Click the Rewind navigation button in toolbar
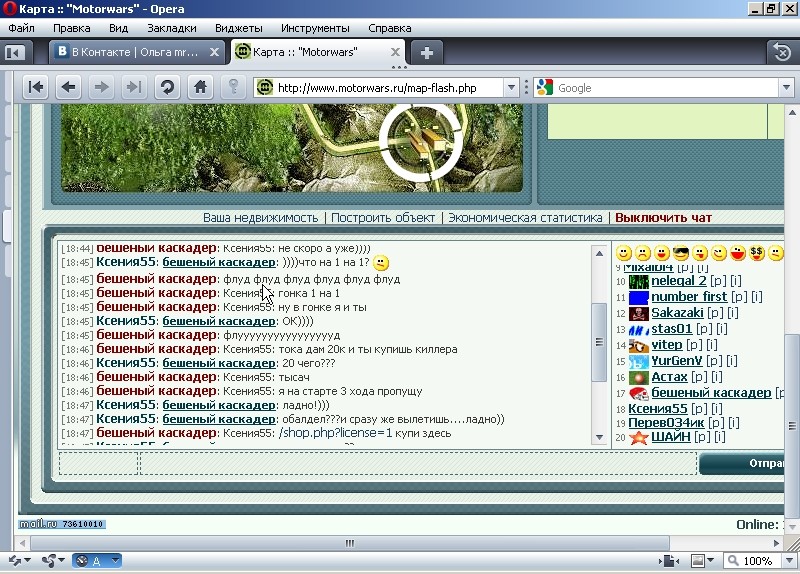This screenshot has width=800, height=574. pyautogui.click(x=36, y=87)
